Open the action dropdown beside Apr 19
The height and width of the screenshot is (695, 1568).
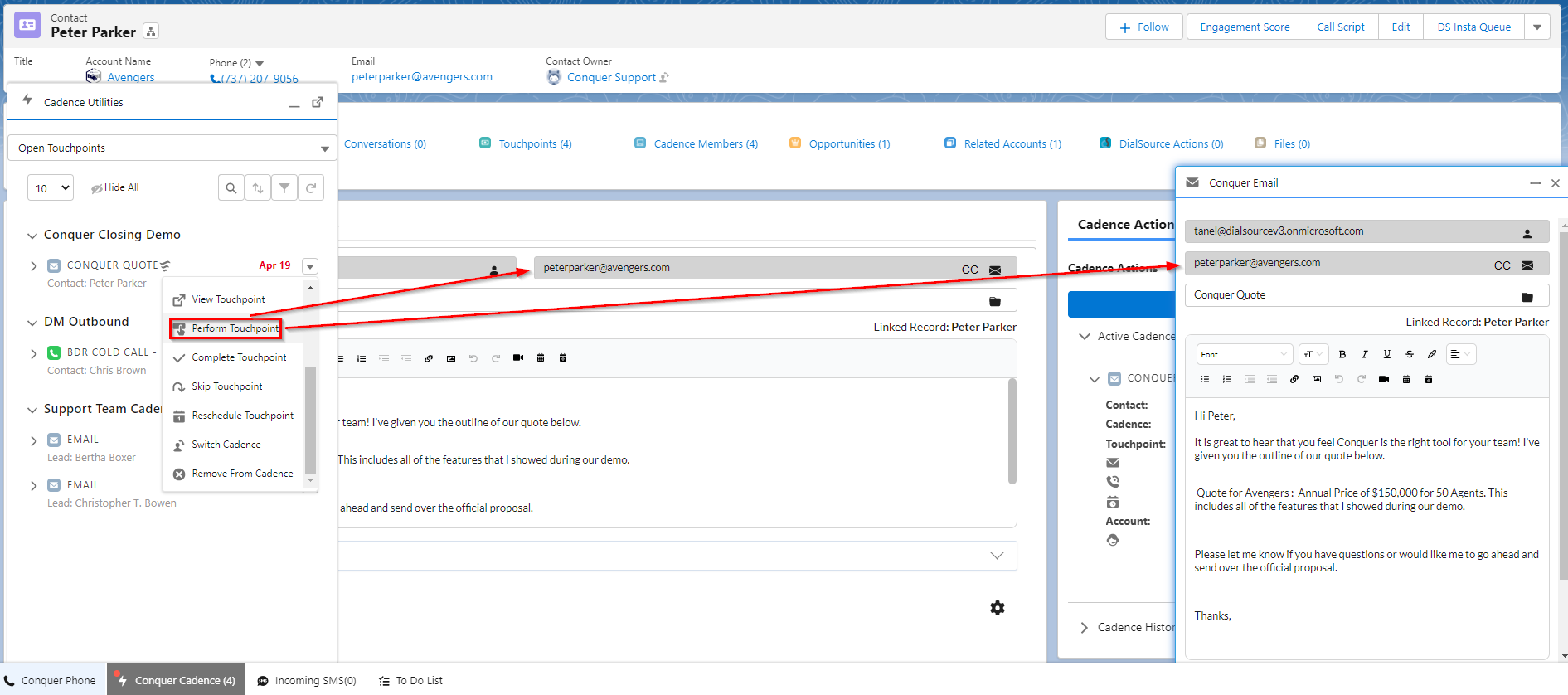coord(310,266)
